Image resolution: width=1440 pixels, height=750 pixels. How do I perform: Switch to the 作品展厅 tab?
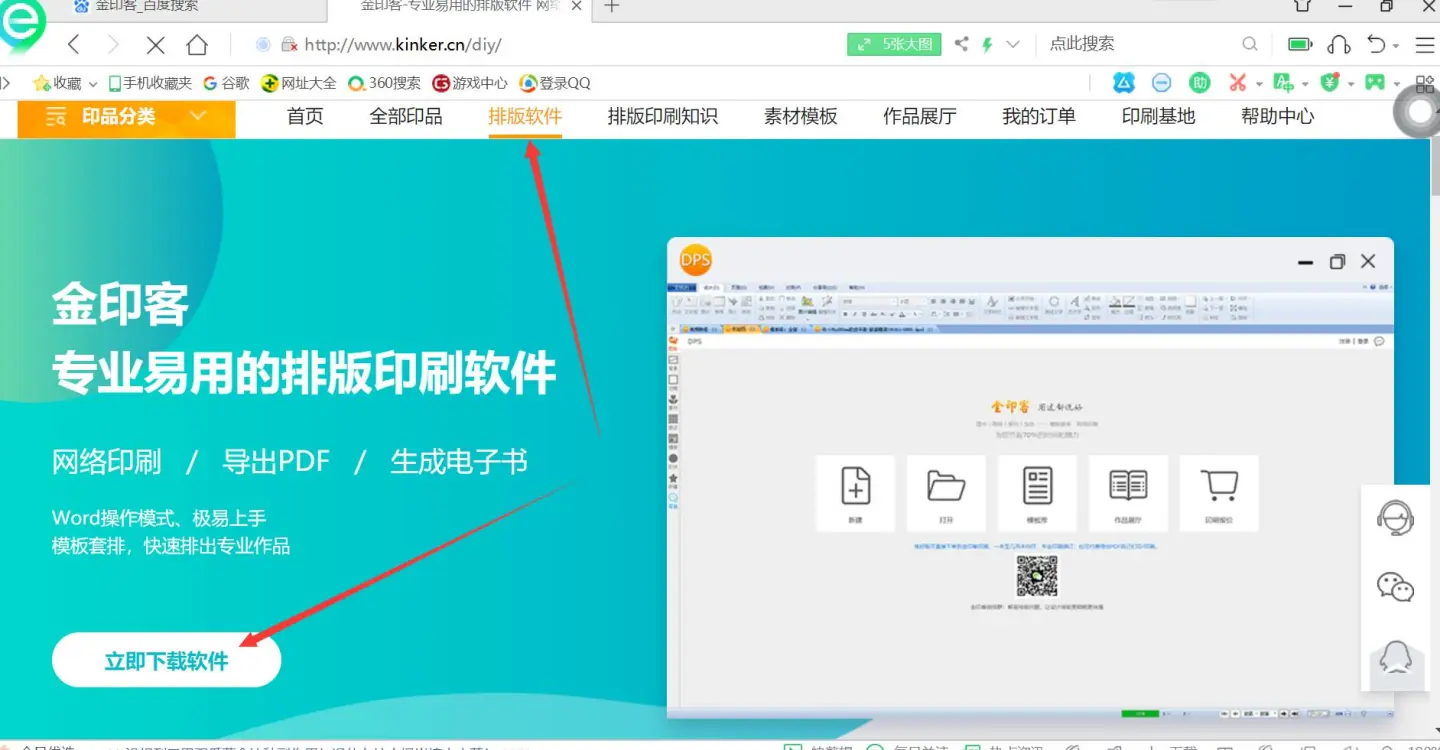[x=919, y=117]
